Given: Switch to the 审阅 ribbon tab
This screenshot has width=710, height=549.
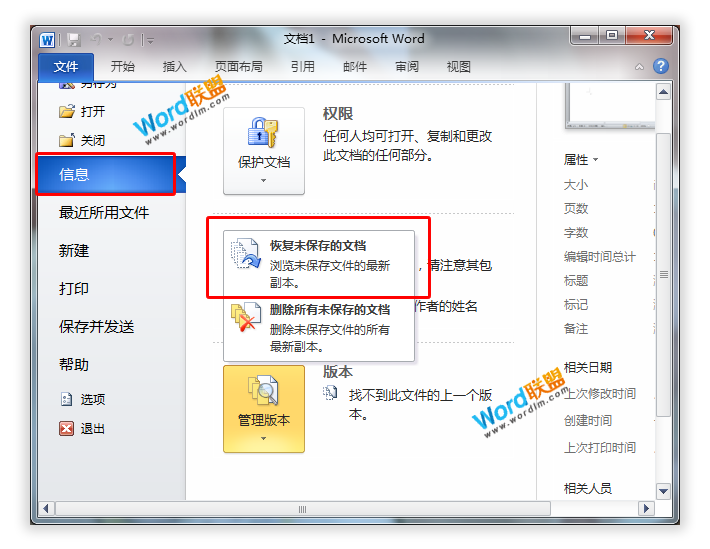Looking at the screenshot, I should pos(407,67).
